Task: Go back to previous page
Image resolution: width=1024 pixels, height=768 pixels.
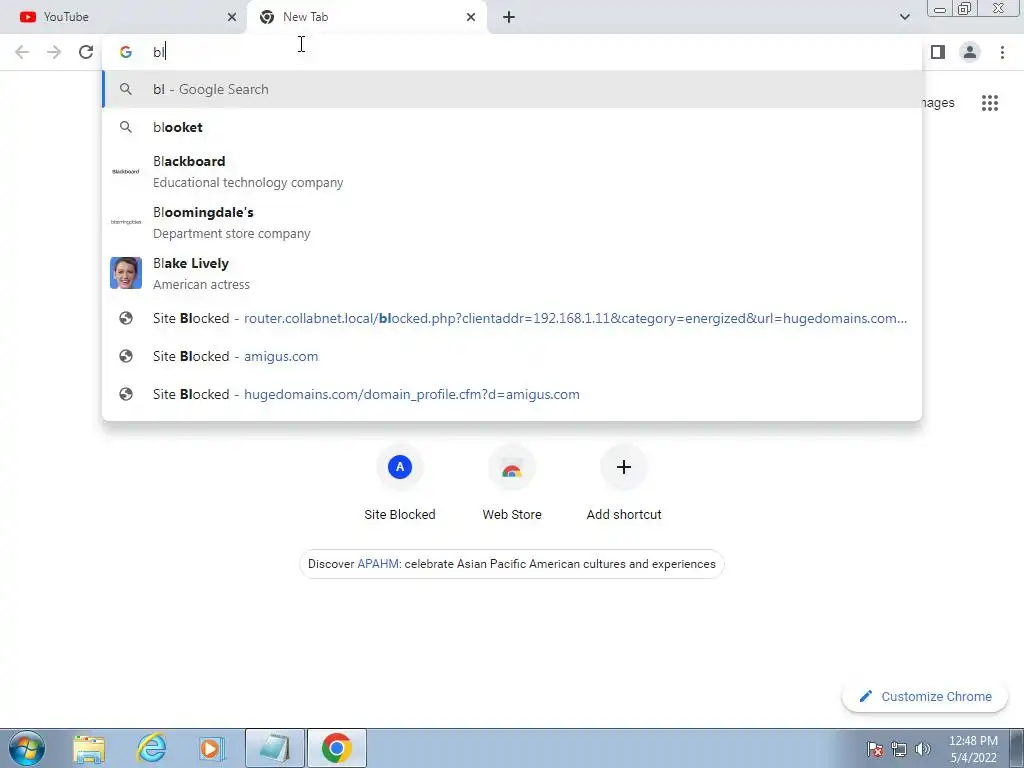Action: (22, 52)
